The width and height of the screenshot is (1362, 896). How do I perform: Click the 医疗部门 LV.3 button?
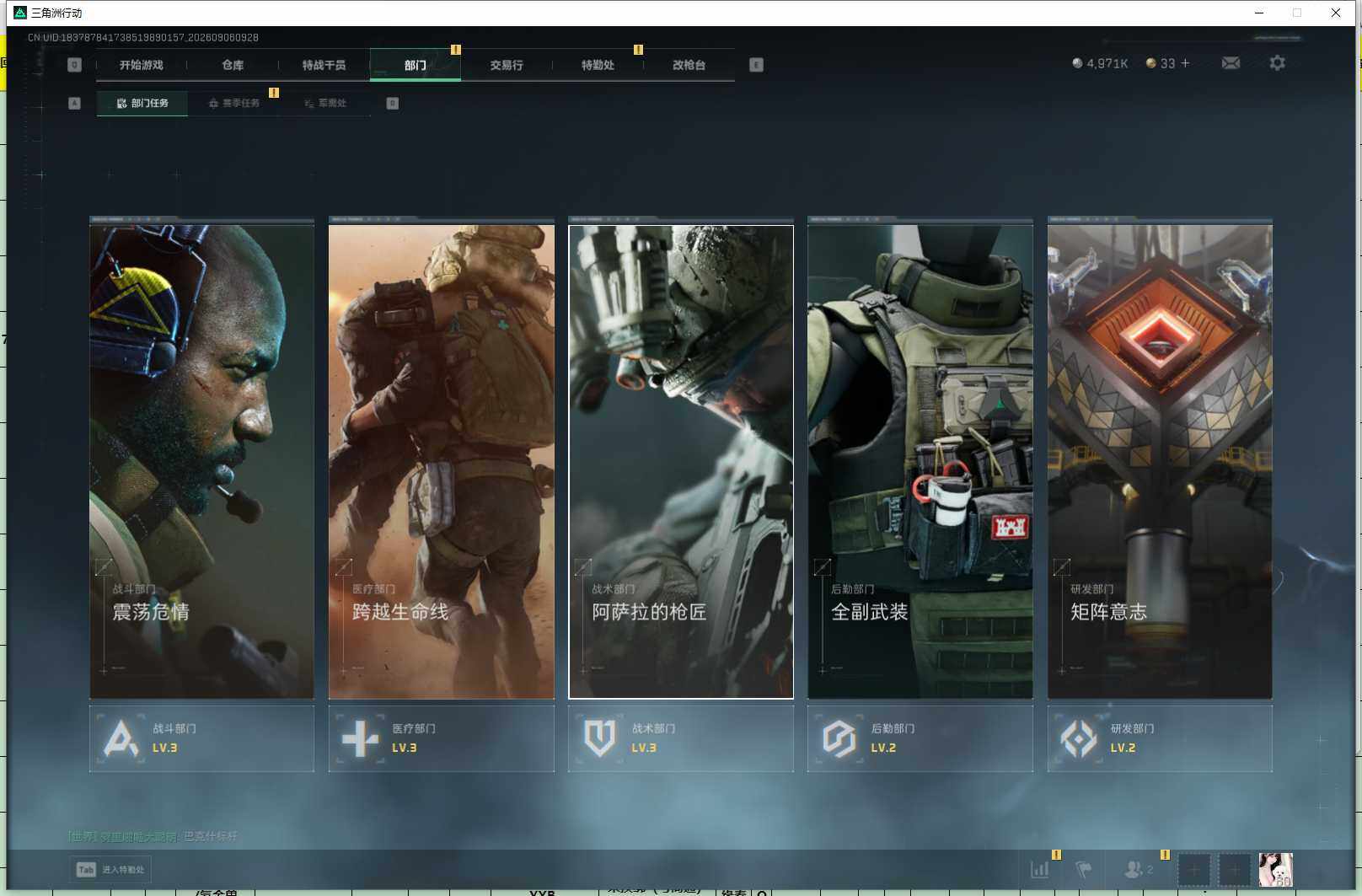pyautogui.click(x=442, y=738)
